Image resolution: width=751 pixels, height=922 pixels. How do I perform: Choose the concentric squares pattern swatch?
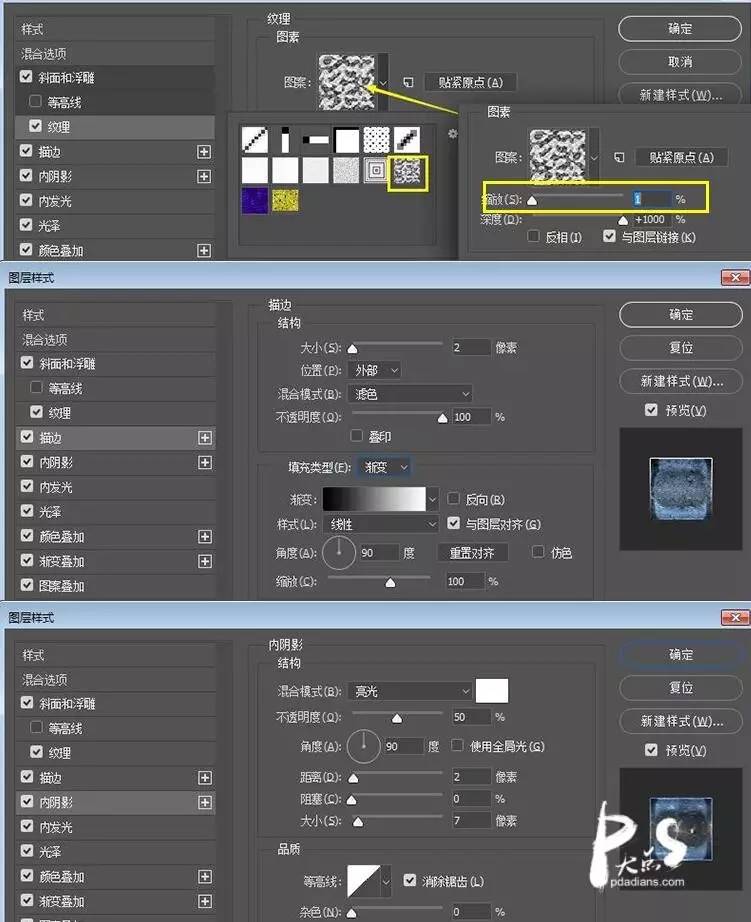[x=376, y=170]
